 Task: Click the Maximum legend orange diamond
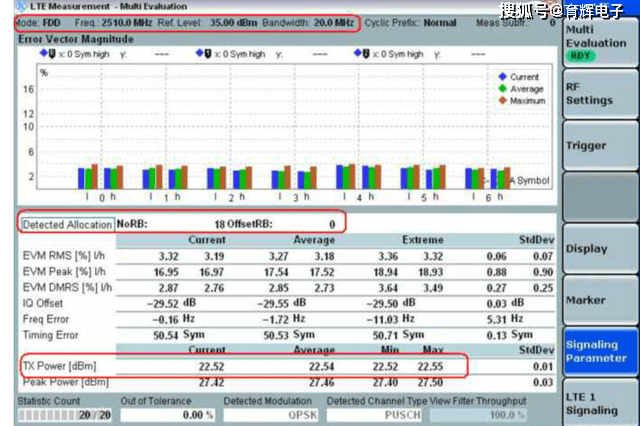pos(502,100)
